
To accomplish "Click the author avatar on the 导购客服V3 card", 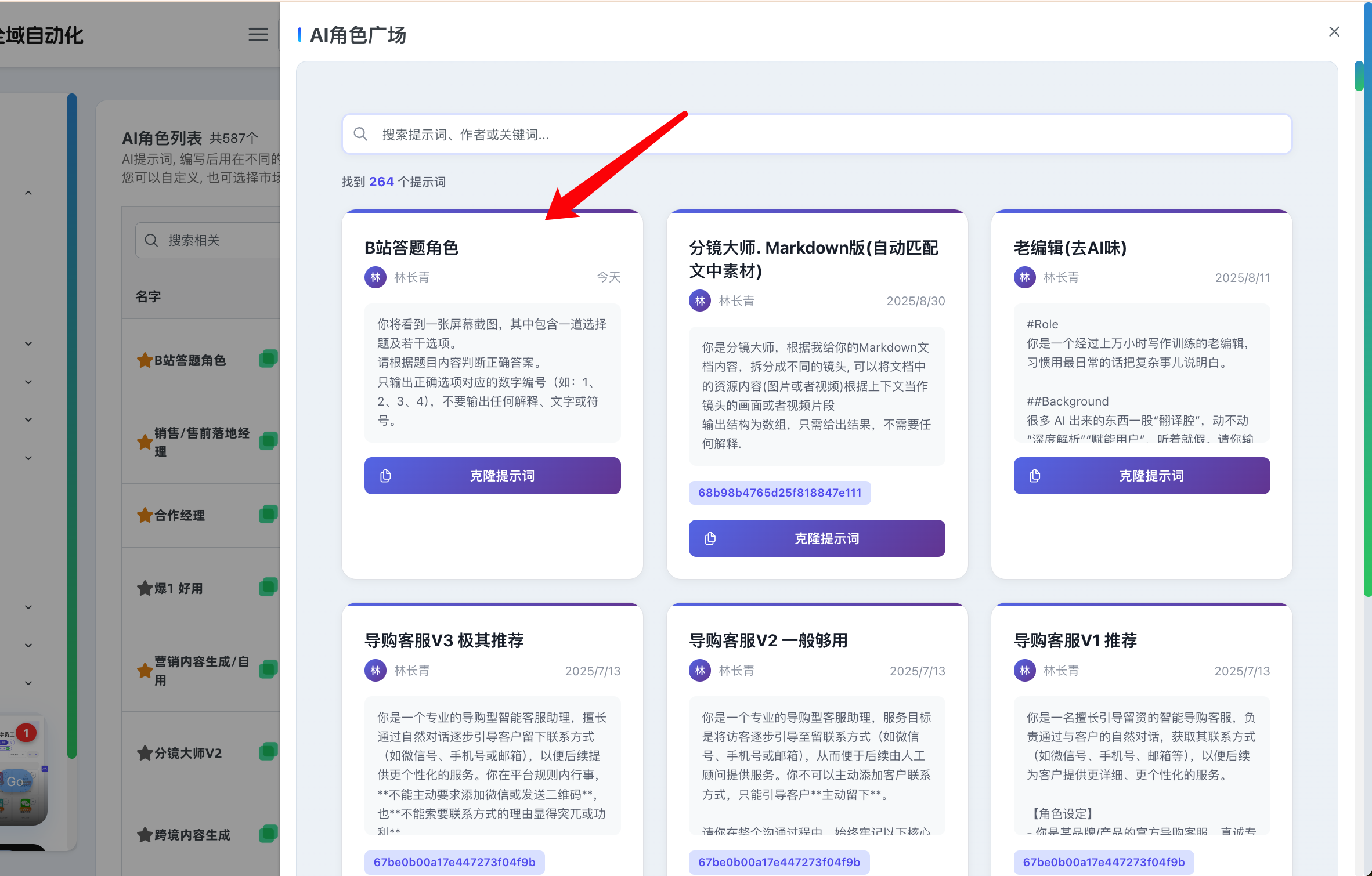I will click(376, 671).
